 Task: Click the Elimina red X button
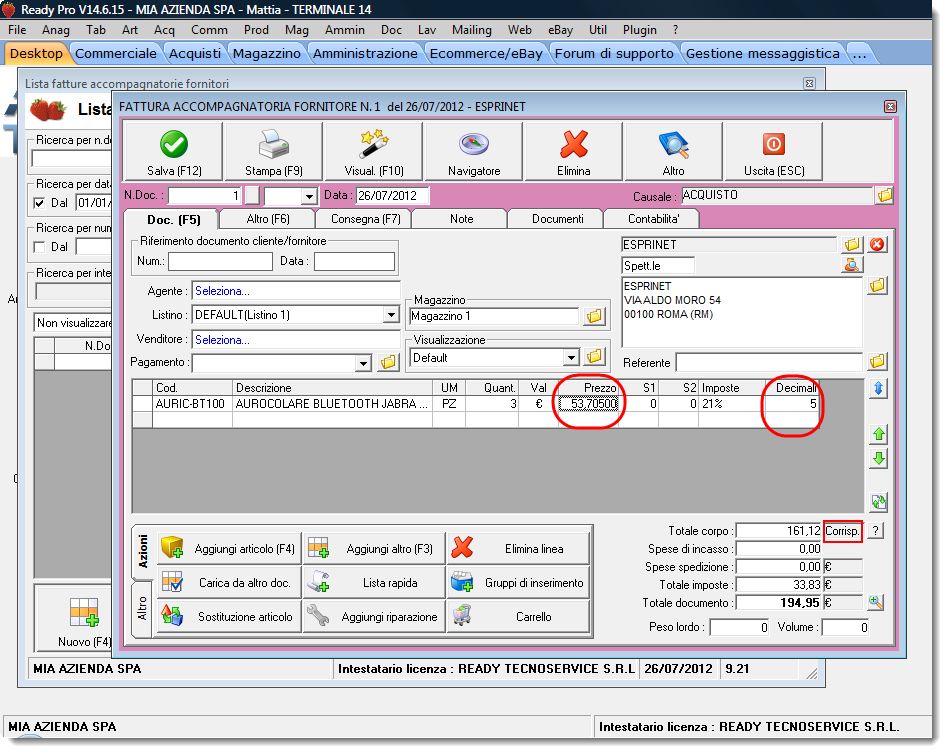coord(573,153)
